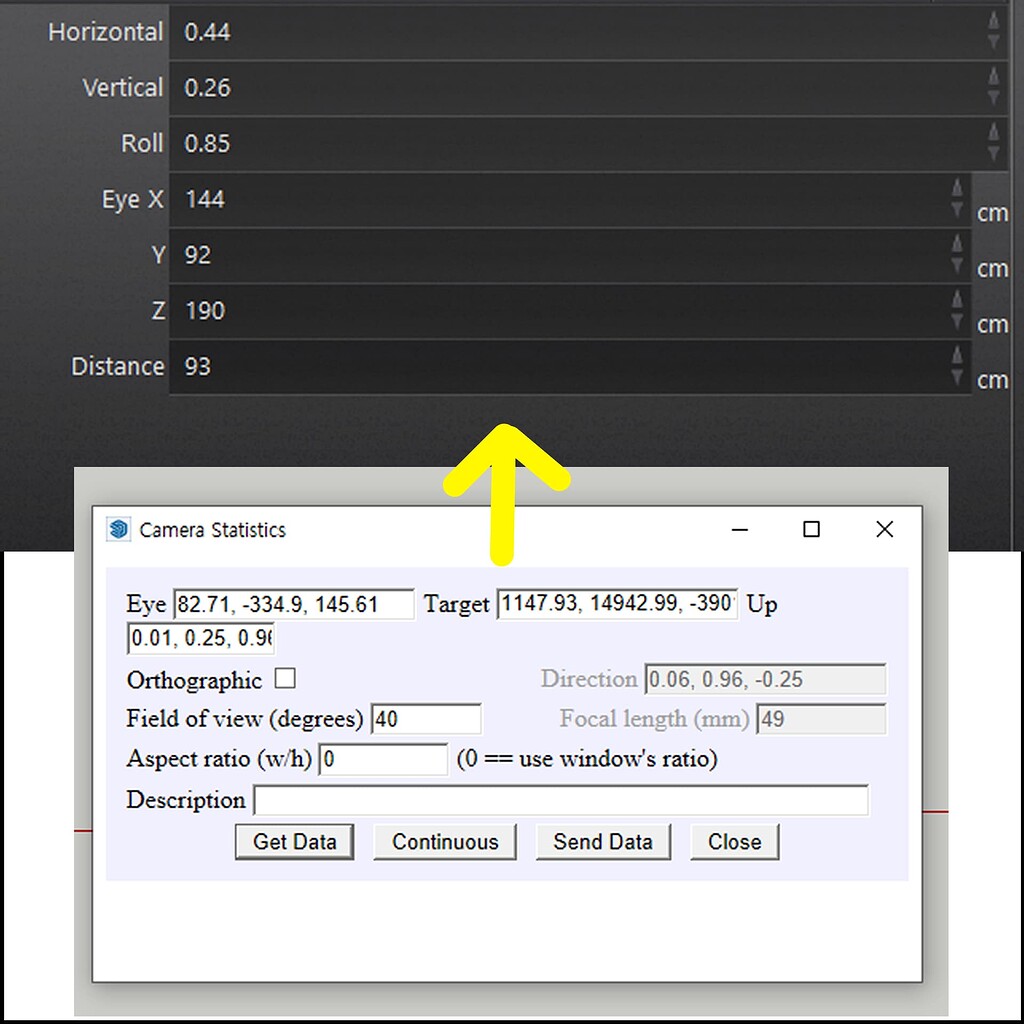Image resolution: width=1024 pixels, height=1024 pixels.
Task: Edit the Field of view value of 40
Action: point(427,719)
